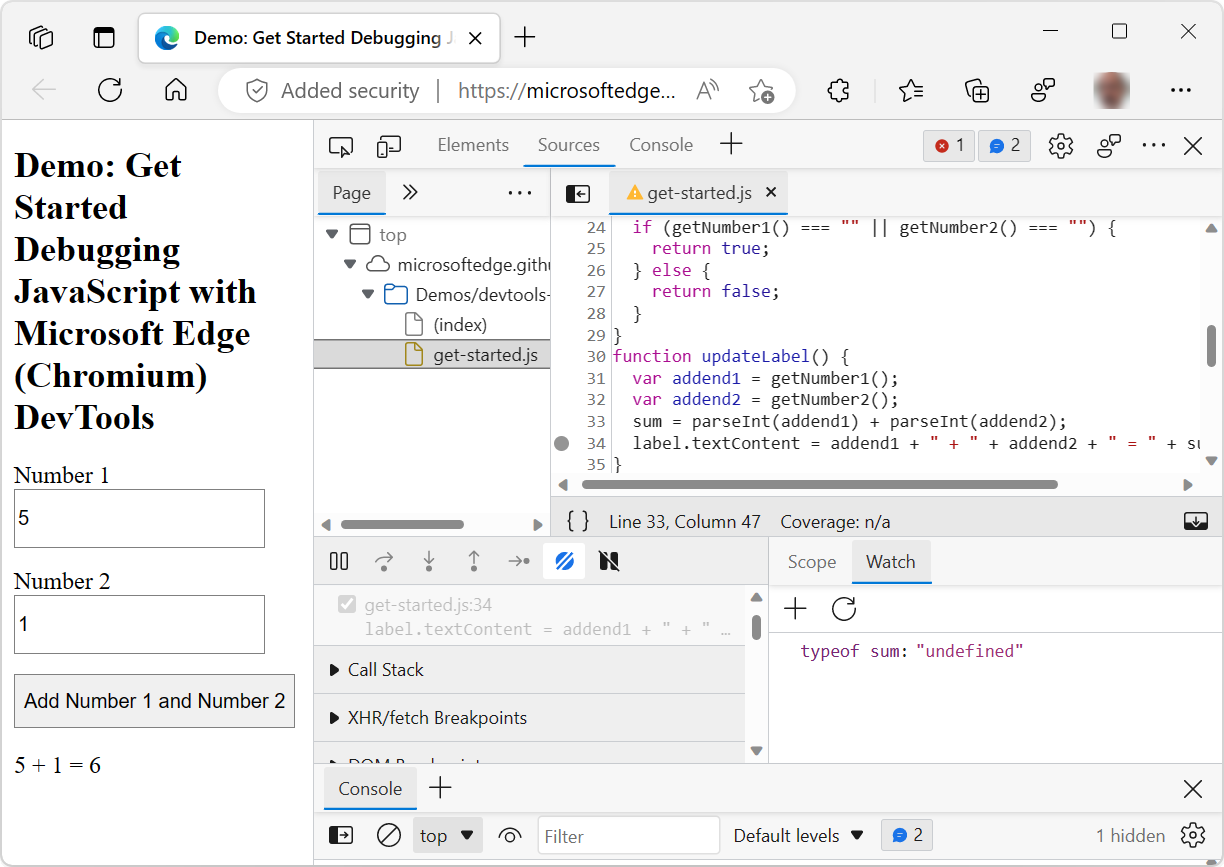Click the code editor horizontal scrollbar

819,485
